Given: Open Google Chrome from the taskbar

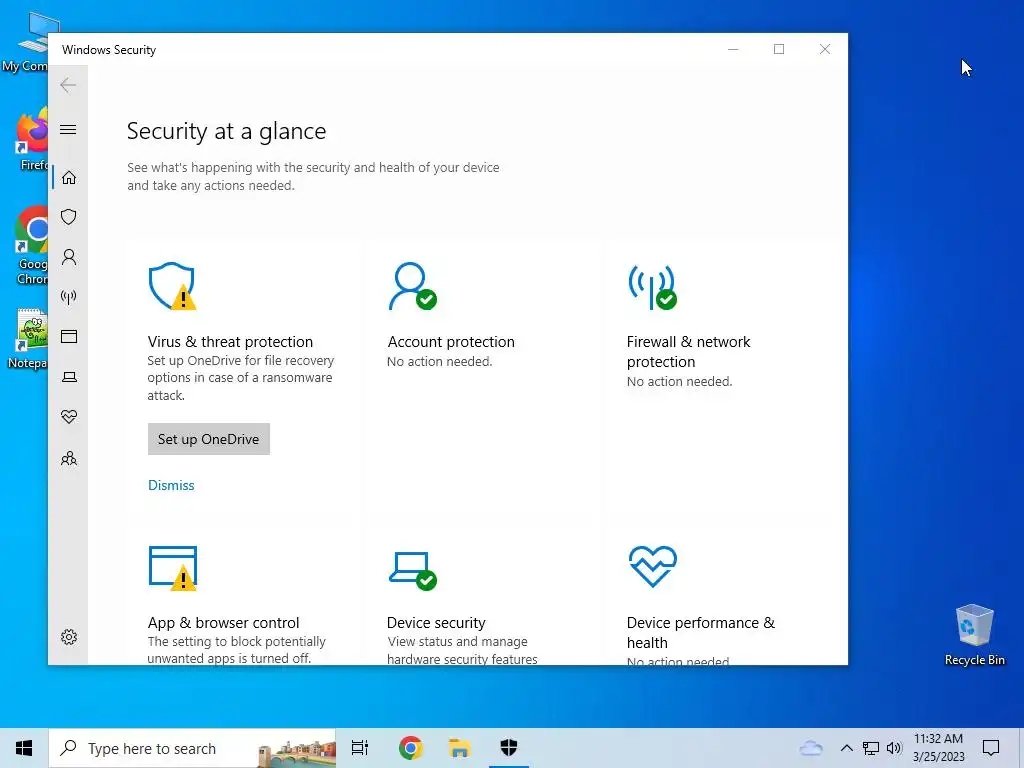Looking at the screenshot, I should 410,748.
